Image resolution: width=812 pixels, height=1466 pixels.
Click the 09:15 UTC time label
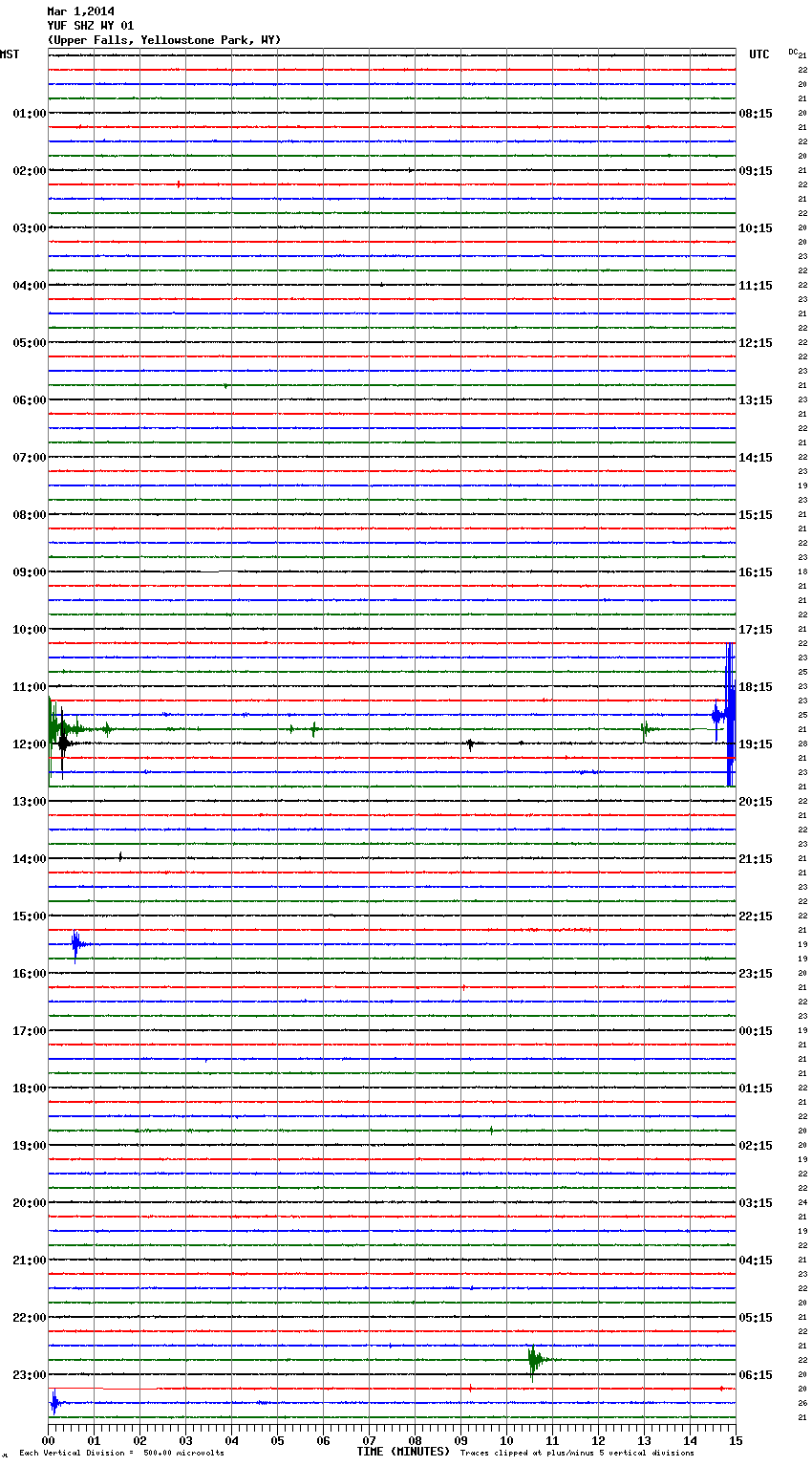(x=756, y=171)
